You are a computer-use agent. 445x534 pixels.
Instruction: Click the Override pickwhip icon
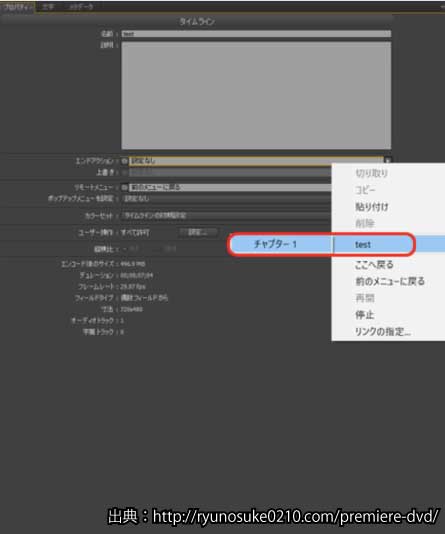coord(125,173)
